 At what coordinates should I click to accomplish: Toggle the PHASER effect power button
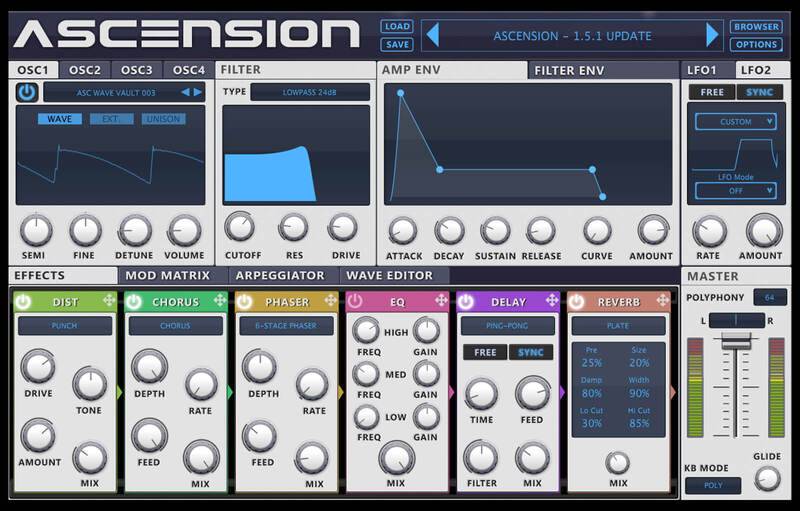(x=244, y=301)
